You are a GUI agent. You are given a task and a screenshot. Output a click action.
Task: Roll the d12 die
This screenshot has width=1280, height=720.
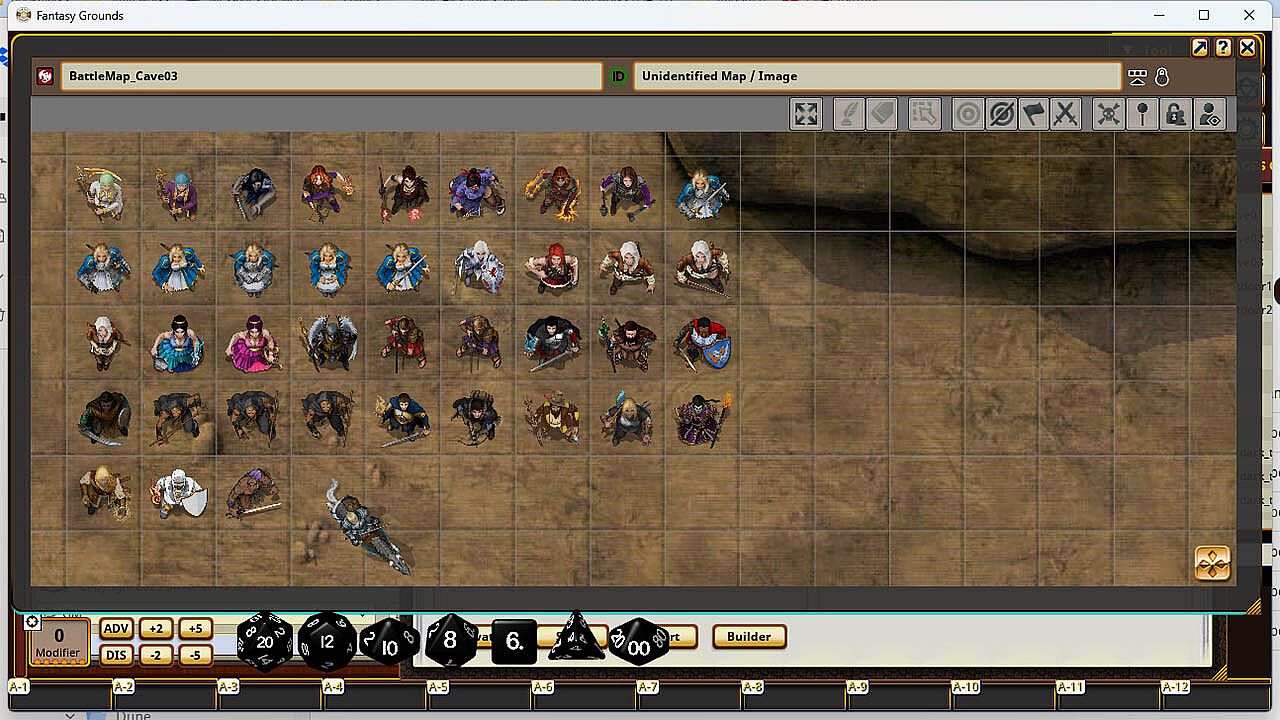327,642
